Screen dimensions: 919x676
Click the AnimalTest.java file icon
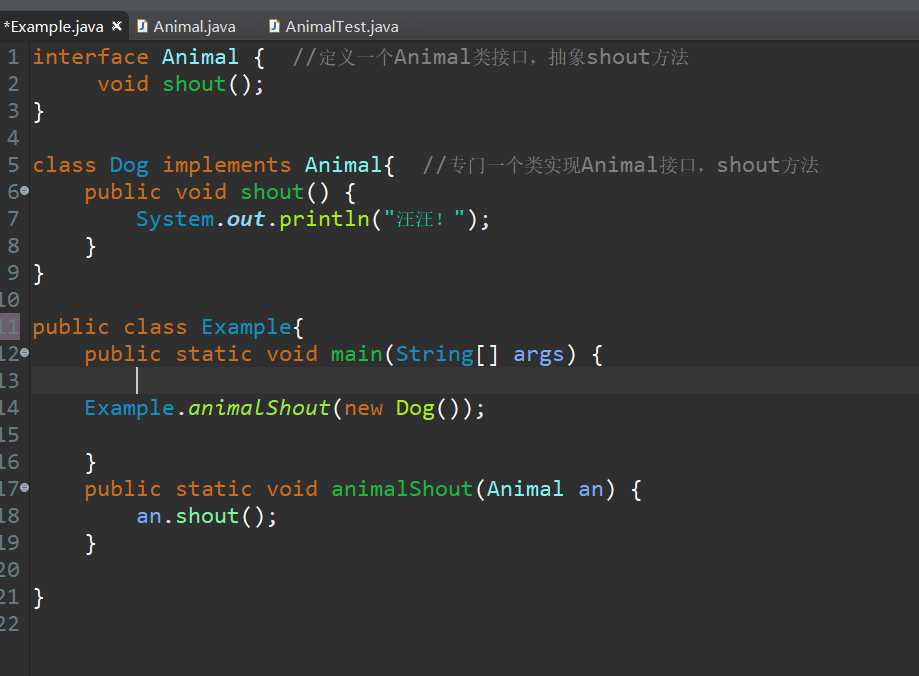tap(274, 26)
